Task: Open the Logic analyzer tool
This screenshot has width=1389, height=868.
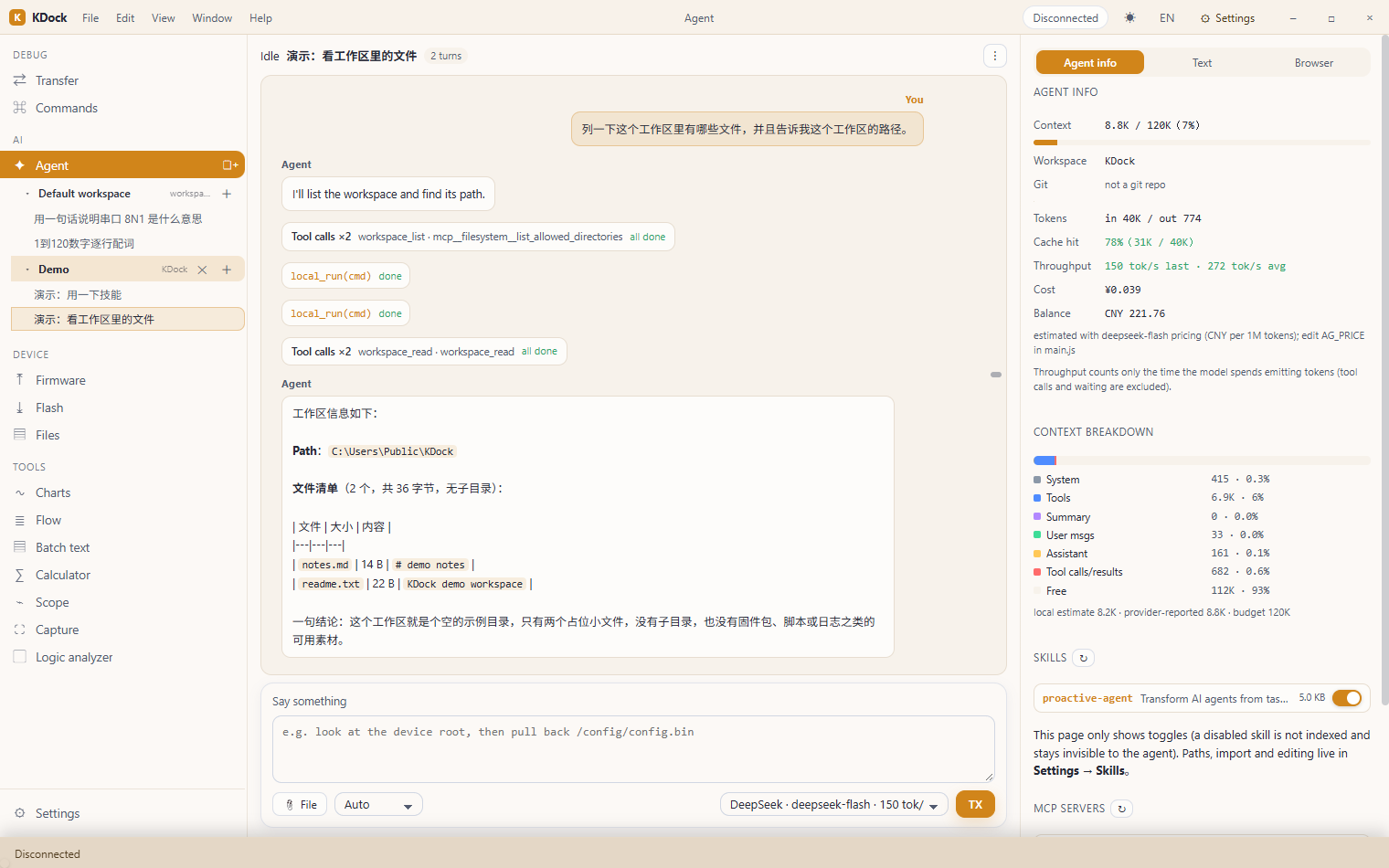Action: pyautogui.click(x=123, y=657)
